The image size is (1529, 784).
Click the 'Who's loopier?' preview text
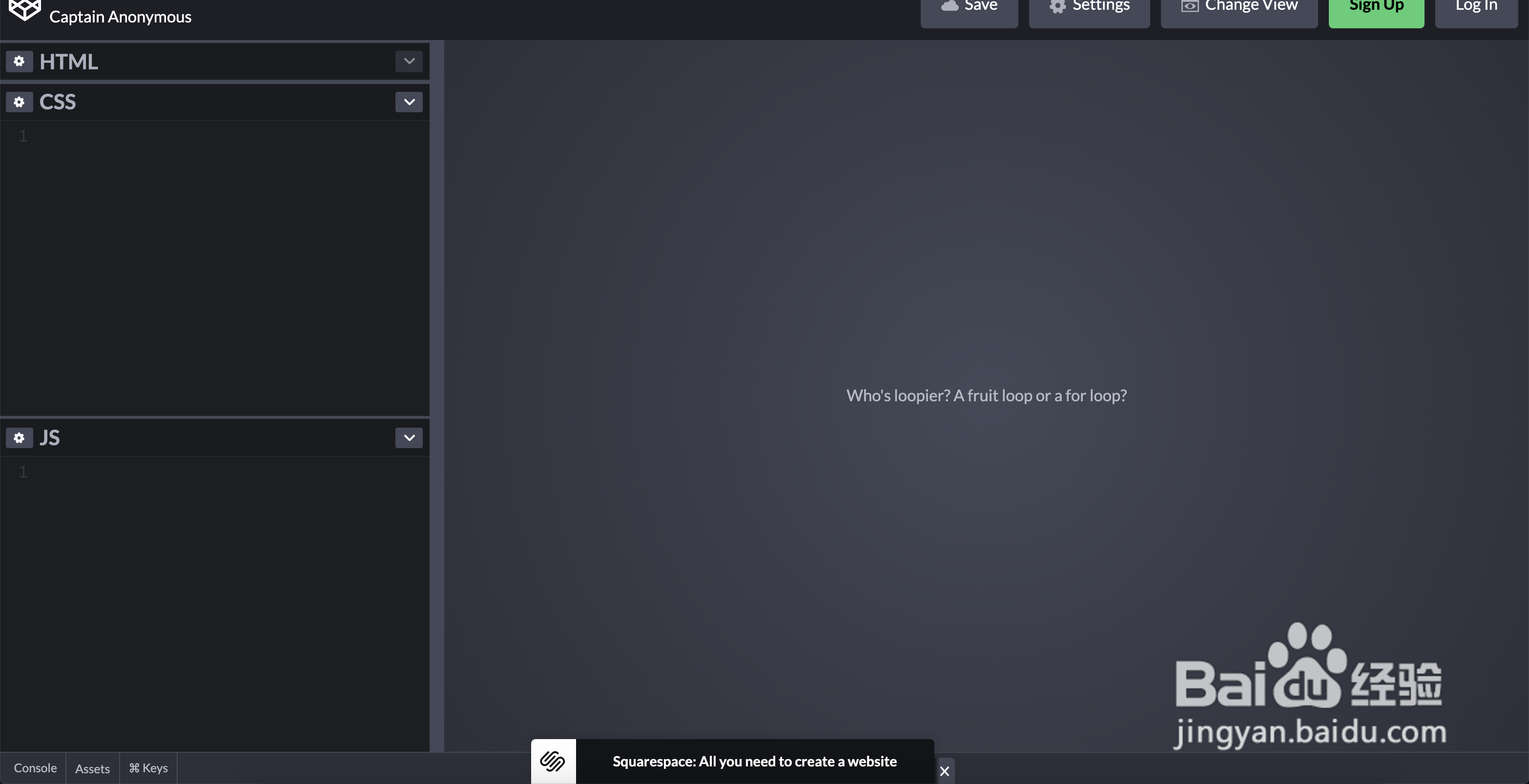tap(987, 396)
